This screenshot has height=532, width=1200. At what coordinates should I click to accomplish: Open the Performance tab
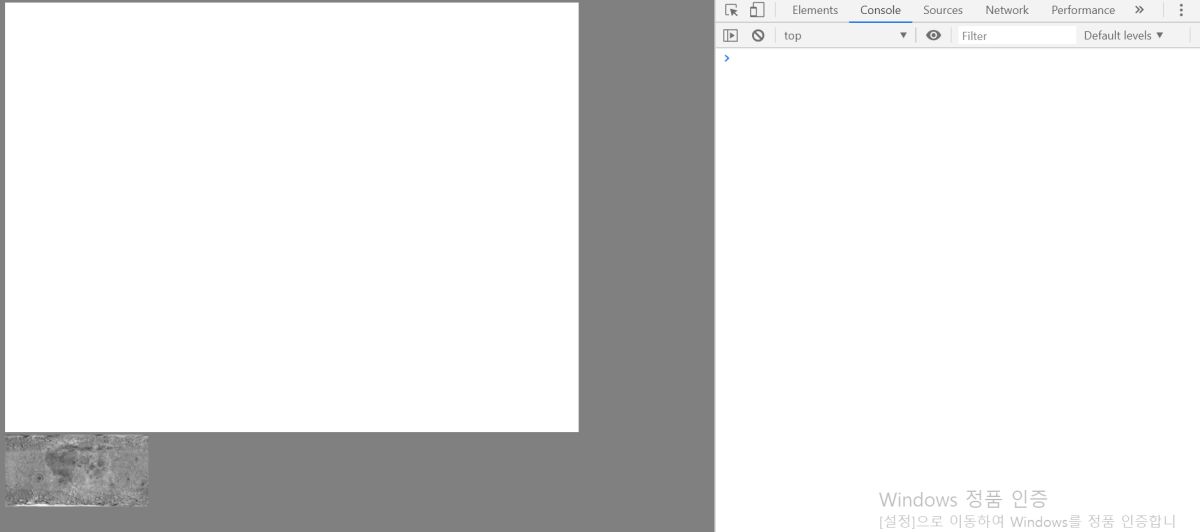pyautogui.click(x=1083, y=10)
